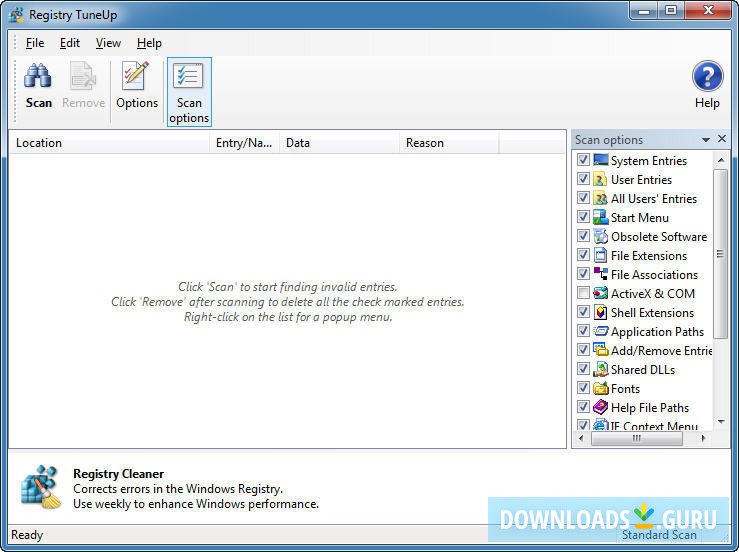Sort by the Reason column header
Screen dimensions: 739x552
pyautogui.click(x=449, y=143)
